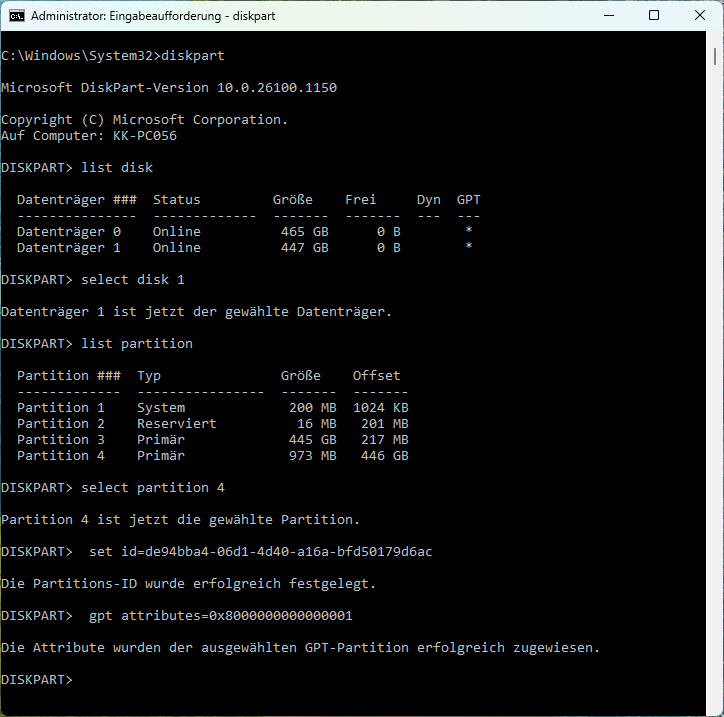724x717 pixels.
Task: Click 'Partition 4 ist jetzt die gewählte Partition.'
Action: point(181,520)
